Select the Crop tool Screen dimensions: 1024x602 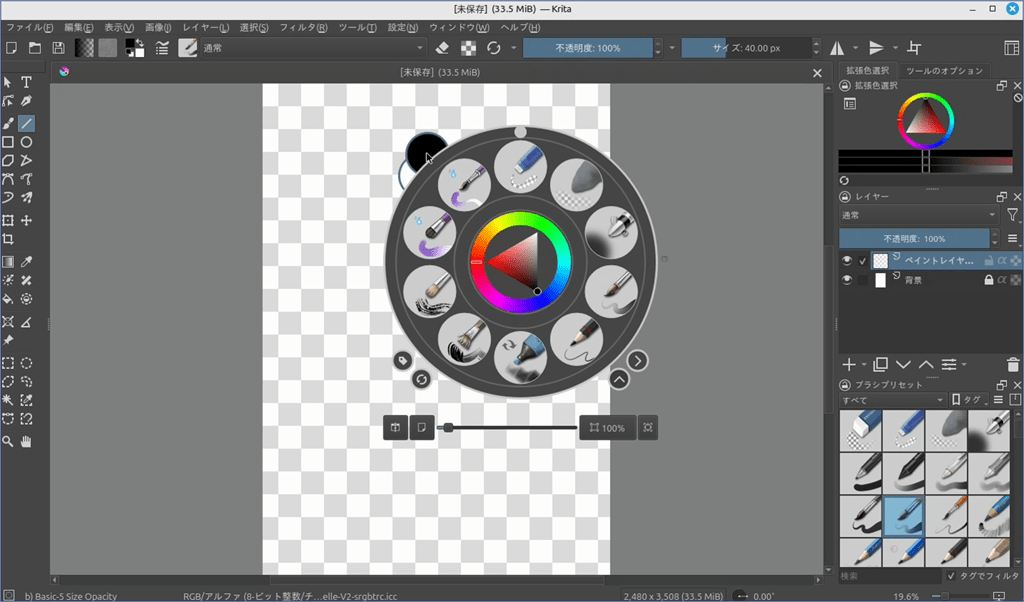point(8,240)
